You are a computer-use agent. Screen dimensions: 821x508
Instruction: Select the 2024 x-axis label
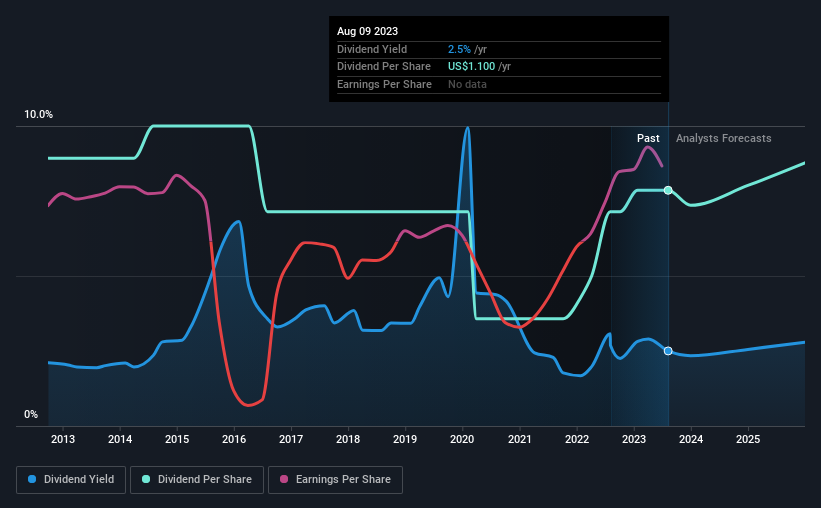click(691, 439)
